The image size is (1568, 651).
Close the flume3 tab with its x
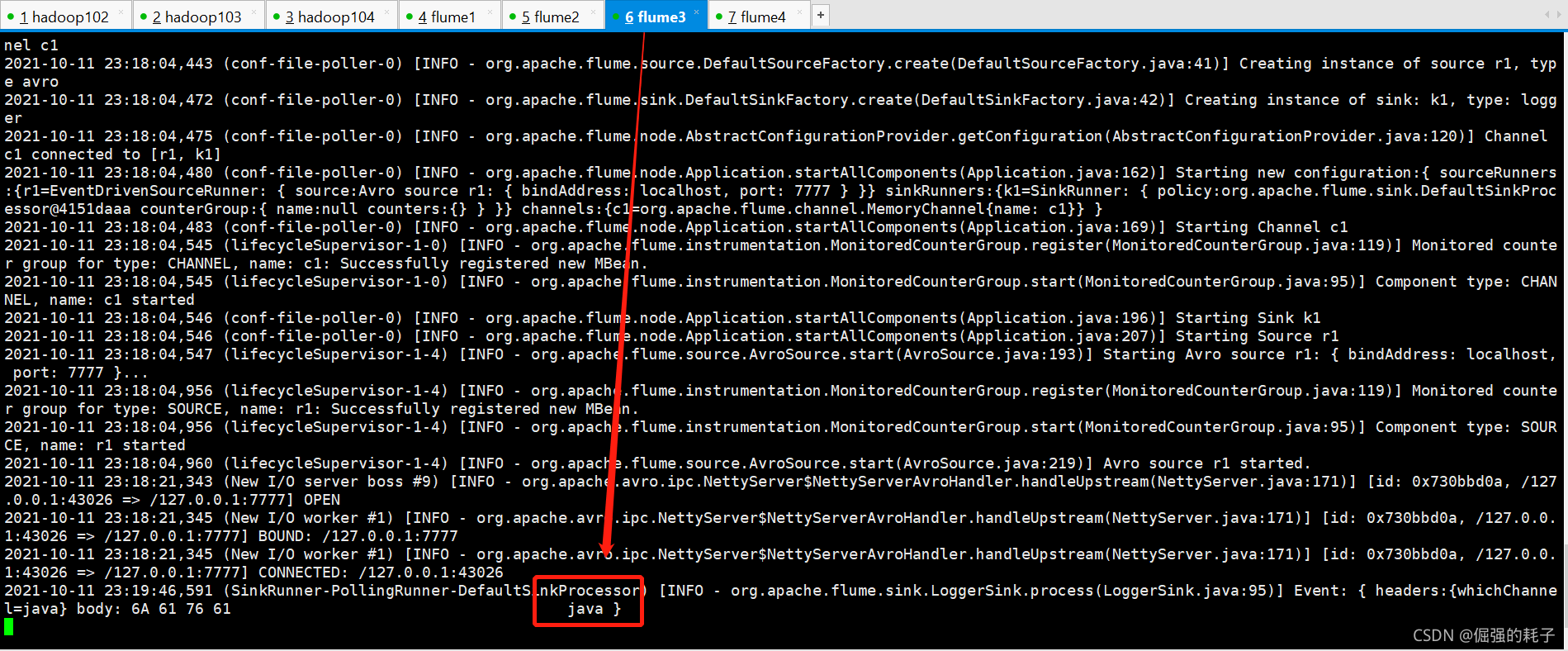pos(696,12)
